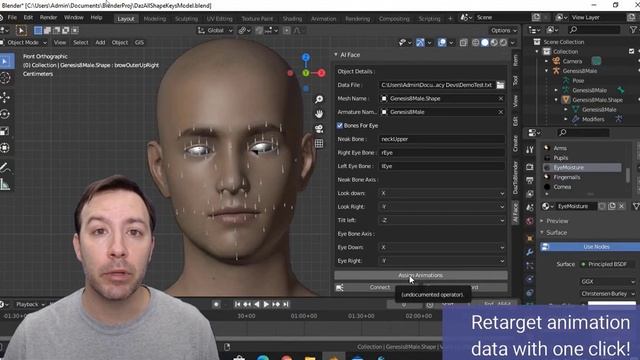Click the viewport zoom magnifier icon
This screenshot has height=360, width=640.
pos(319,99)
